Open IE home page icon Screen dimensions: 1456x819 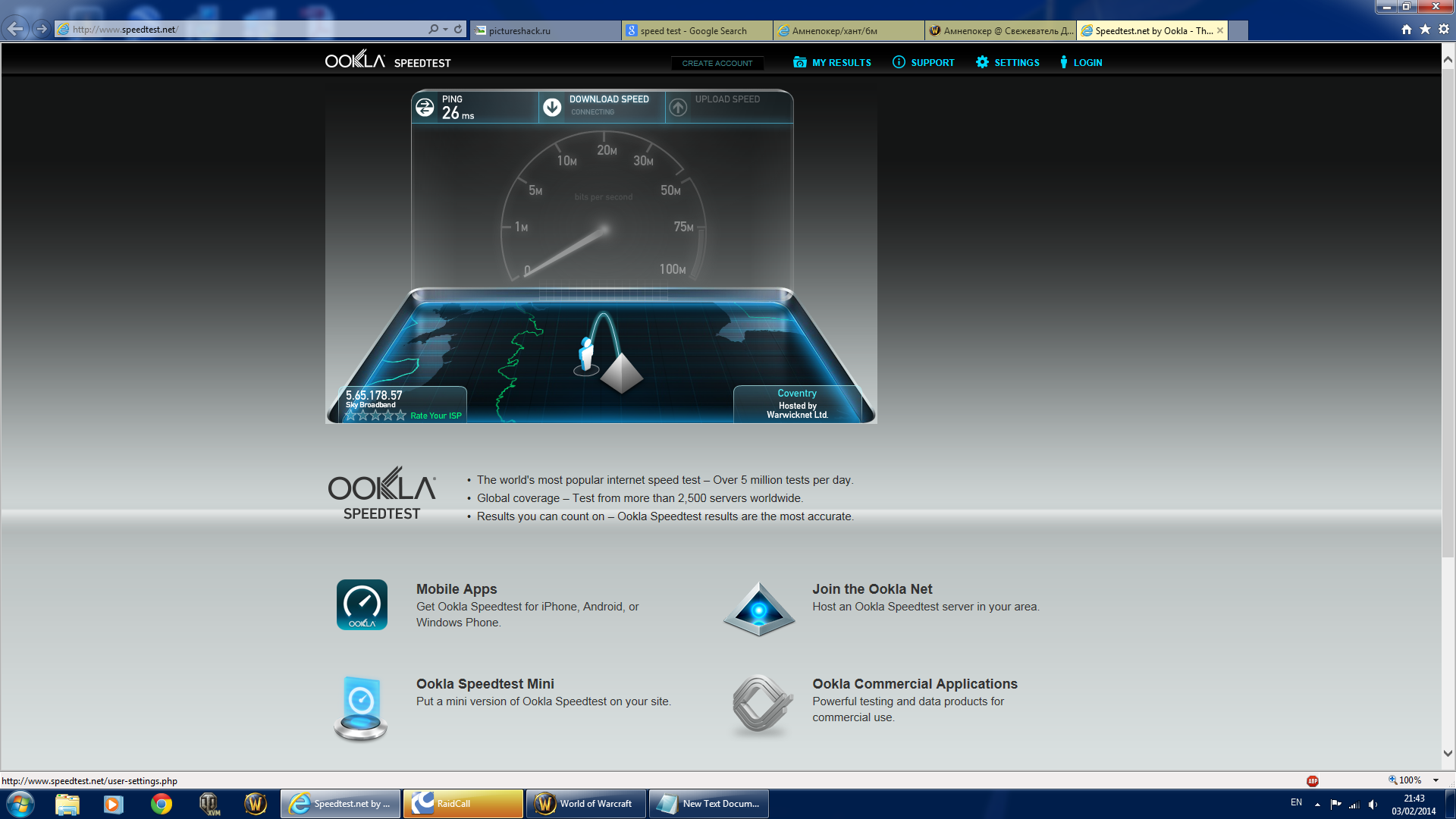tap(1407, 30)
